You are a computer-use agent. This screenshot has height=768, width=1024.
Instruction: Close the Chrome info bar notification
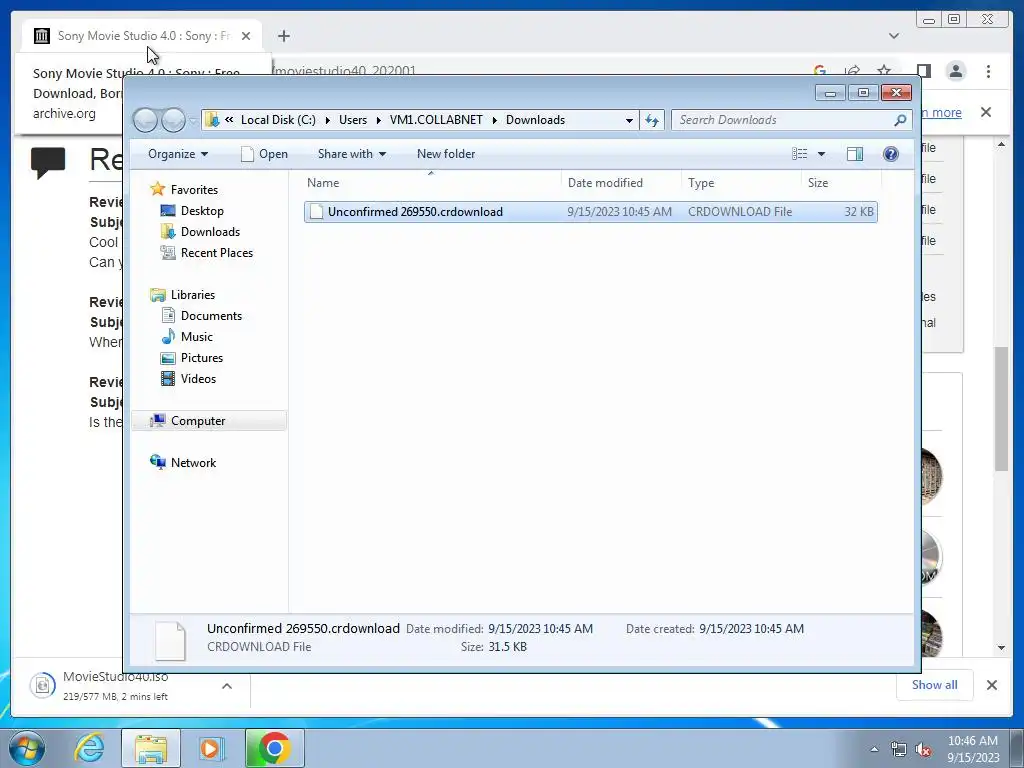coord(986,112)
